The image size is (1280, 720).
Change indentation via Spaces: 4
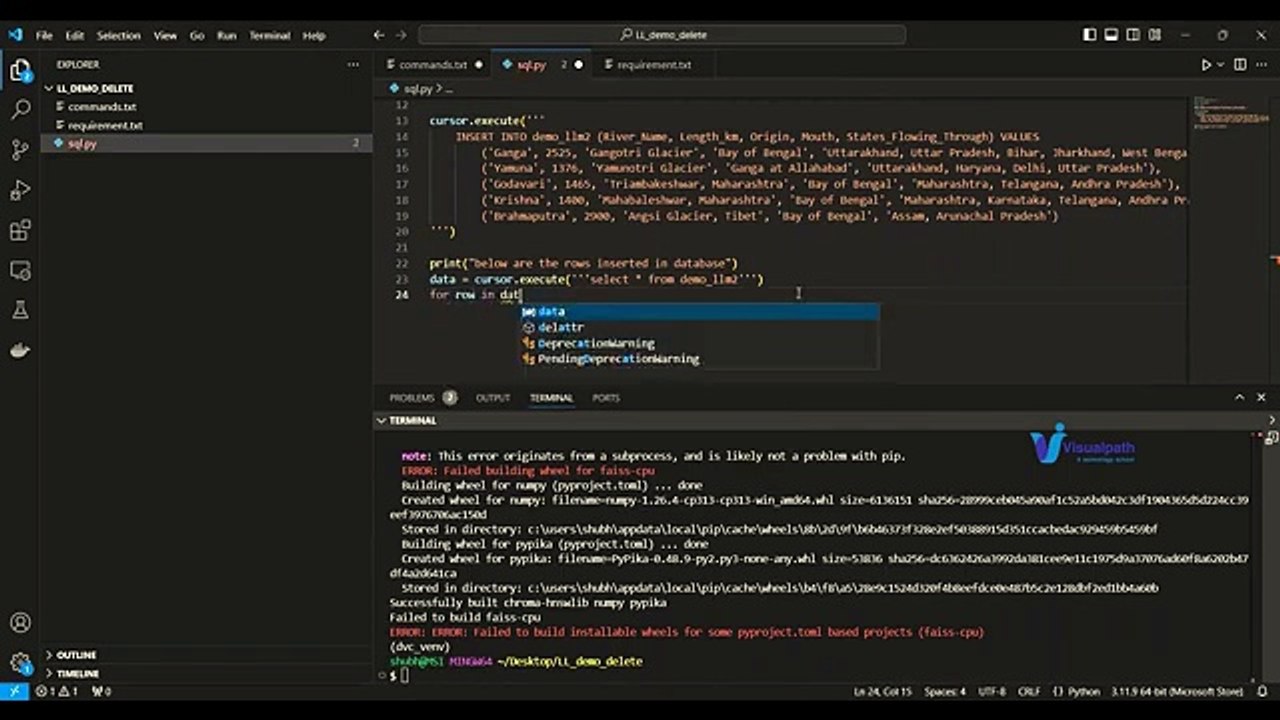pos(945,691)
